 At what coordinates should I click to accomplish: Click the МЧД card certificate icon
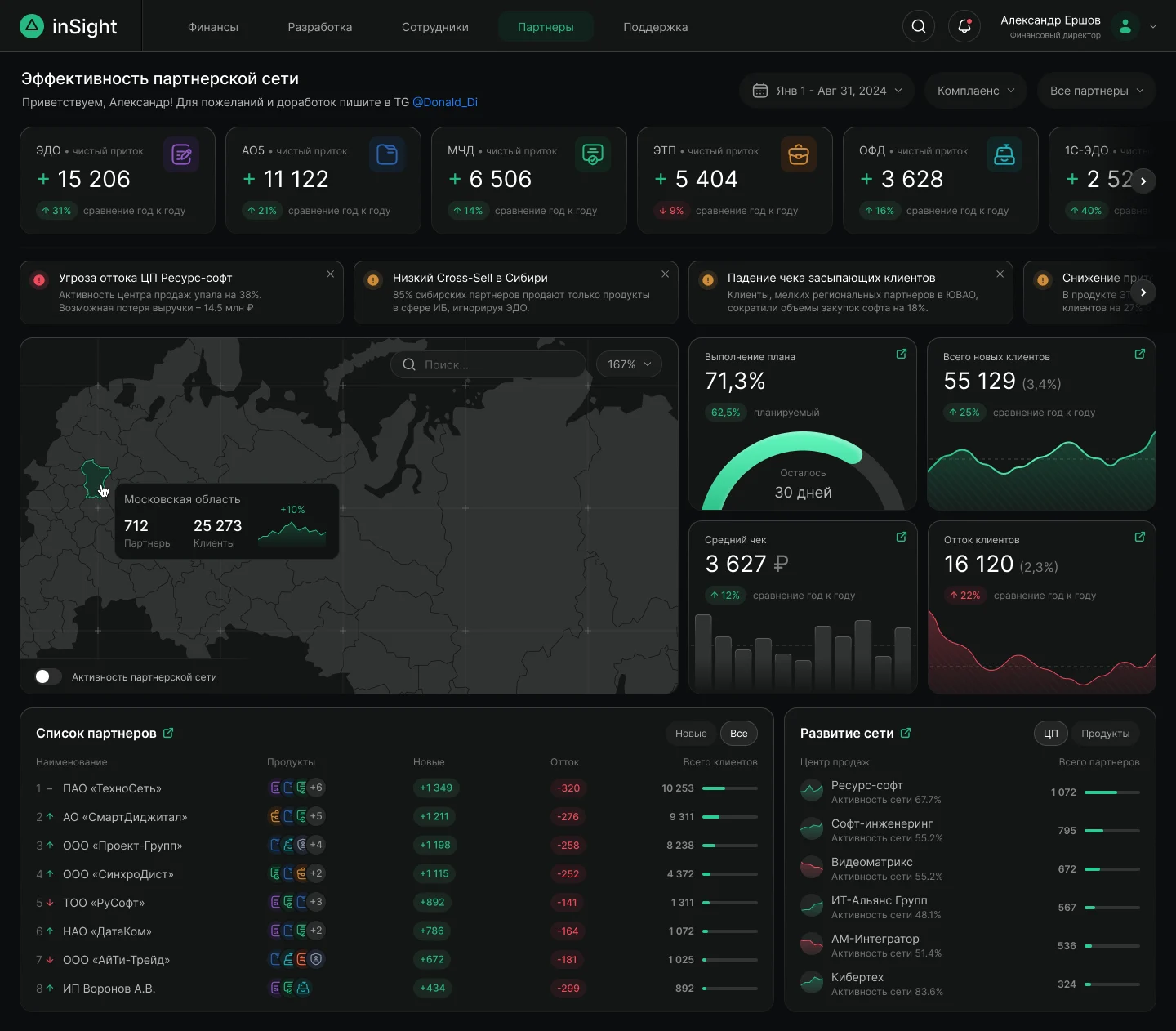593,154
